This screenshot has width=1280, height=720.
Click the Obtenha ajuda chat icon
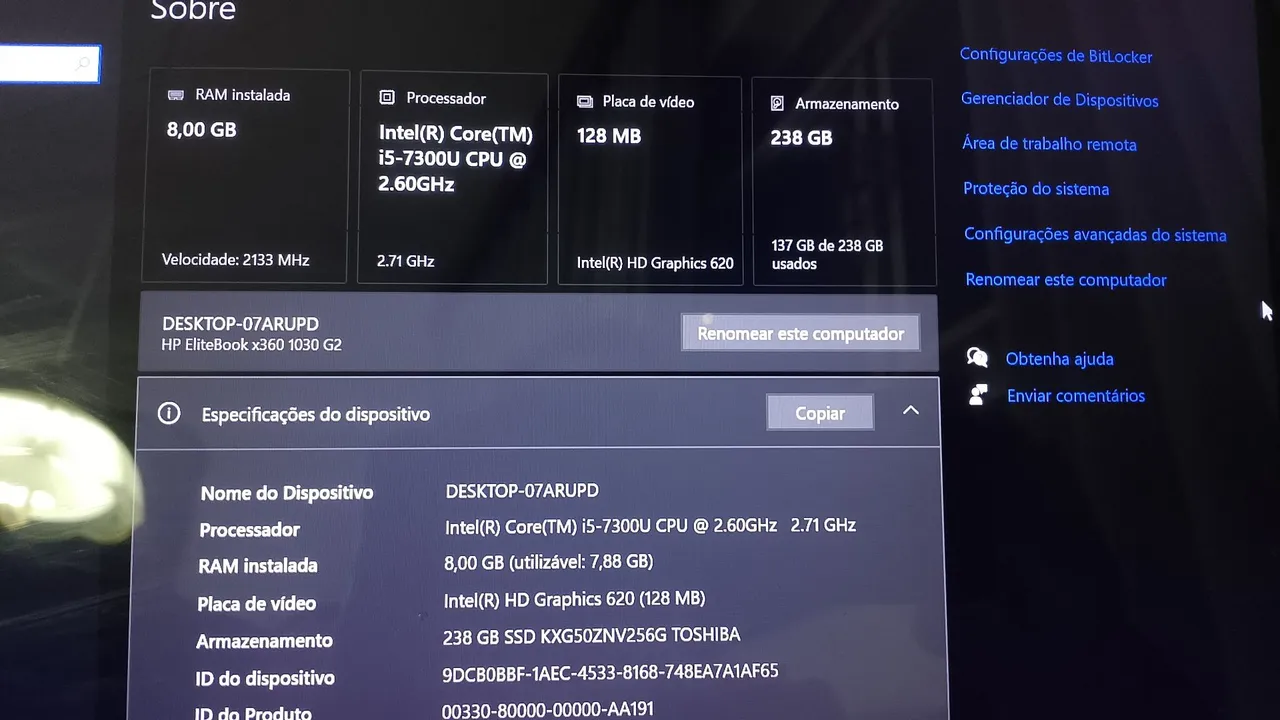coord(978,357)
